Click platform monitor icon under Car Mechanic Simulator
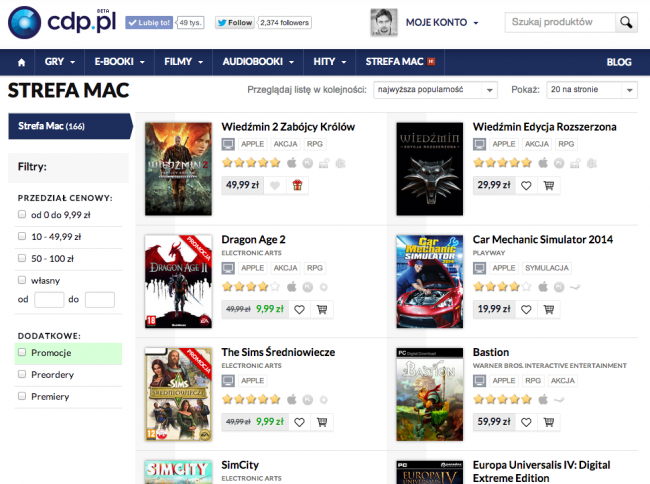Viewport: 650px width, 484px height. [480, 268]
